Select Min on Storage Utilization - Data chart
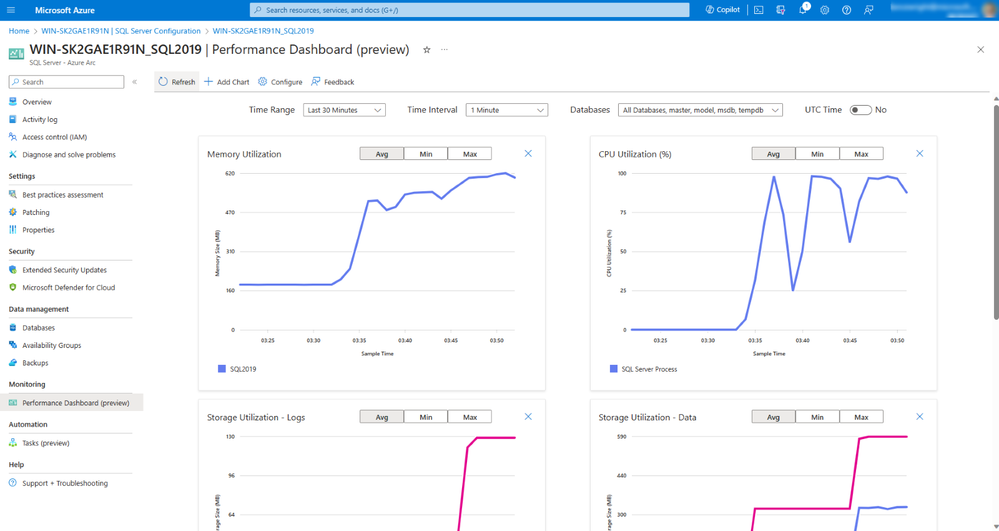This screenshot has height=531, width=999. 817,417
